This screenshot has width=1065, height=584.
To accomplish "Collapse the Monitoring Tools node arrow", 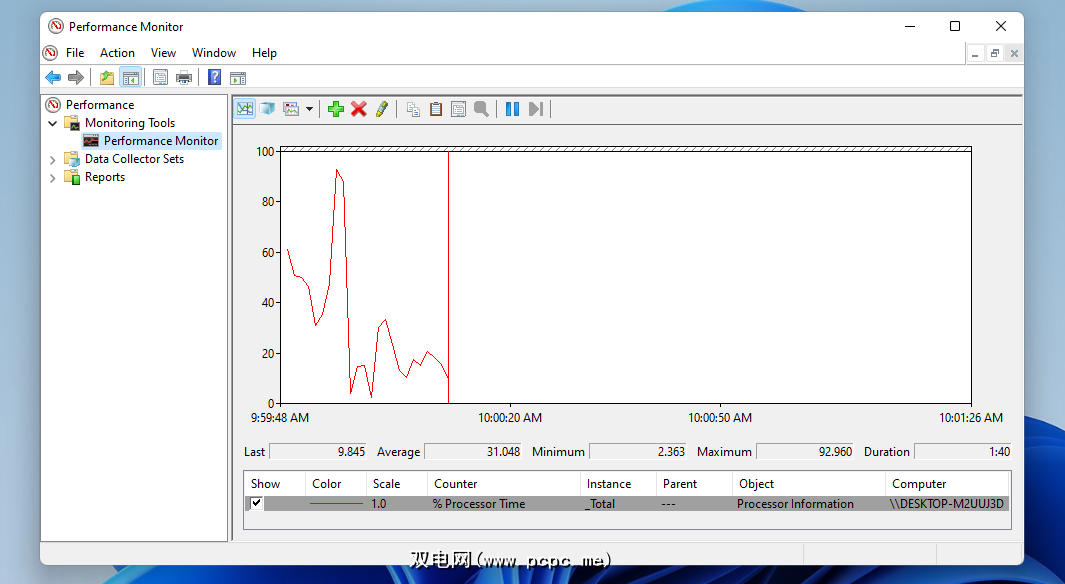I will (x=52, y=123).
